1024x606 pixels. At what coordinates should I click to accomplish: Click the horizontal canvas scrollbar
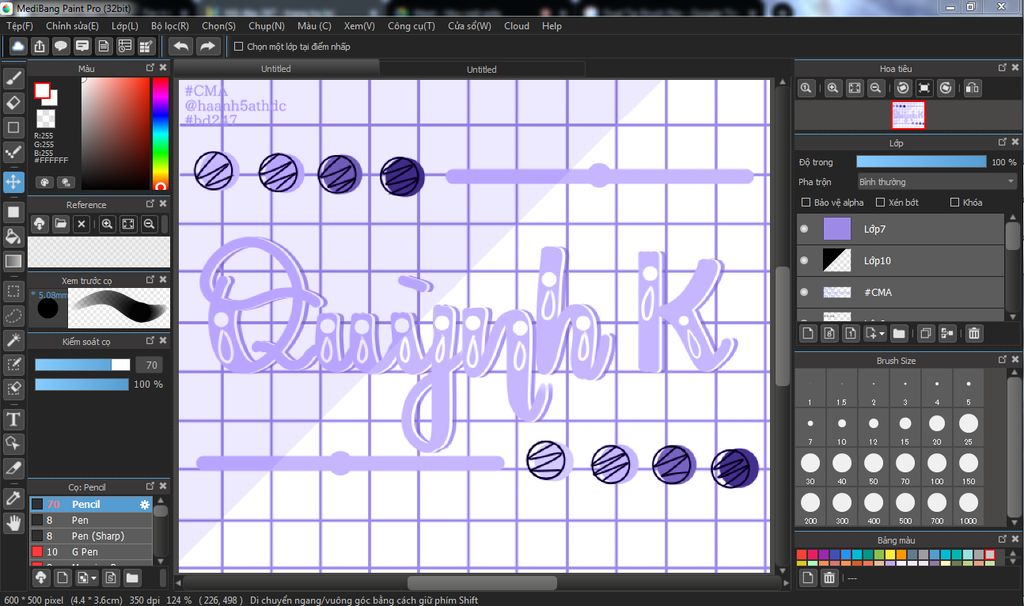pos(482,582)
